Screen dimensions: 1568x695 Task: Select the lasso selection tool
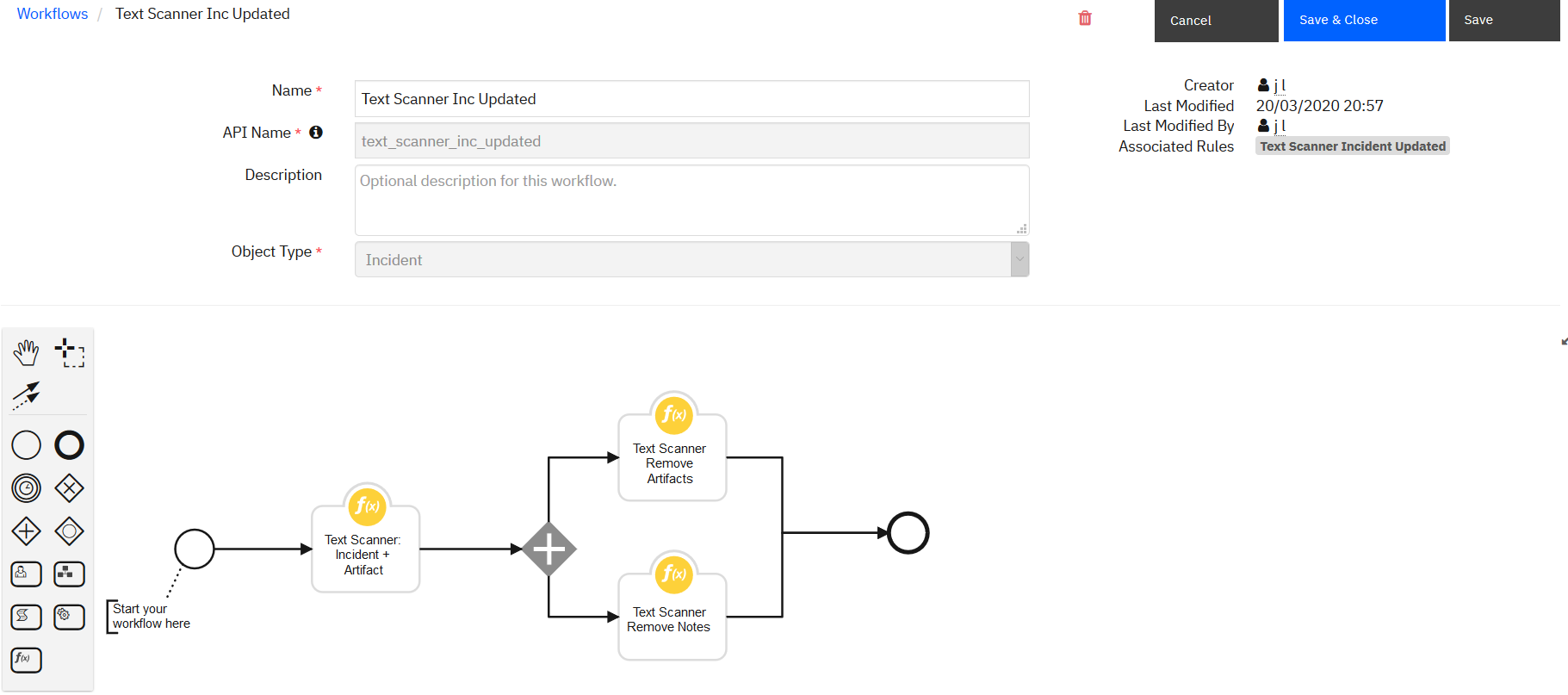coord(70,352)
